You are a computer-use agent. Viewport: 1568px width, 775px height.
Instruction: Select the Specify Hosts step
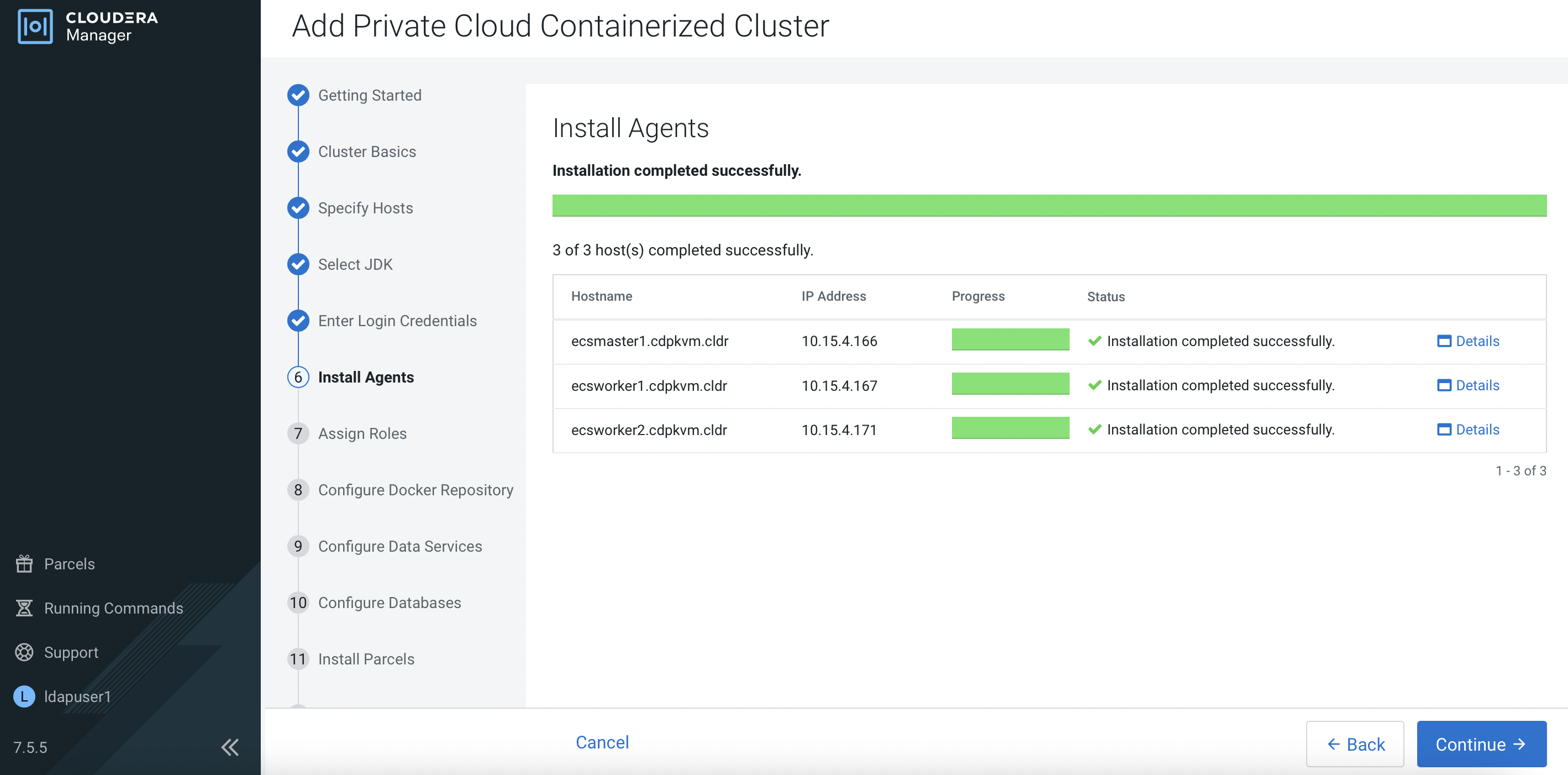[365, 208]
